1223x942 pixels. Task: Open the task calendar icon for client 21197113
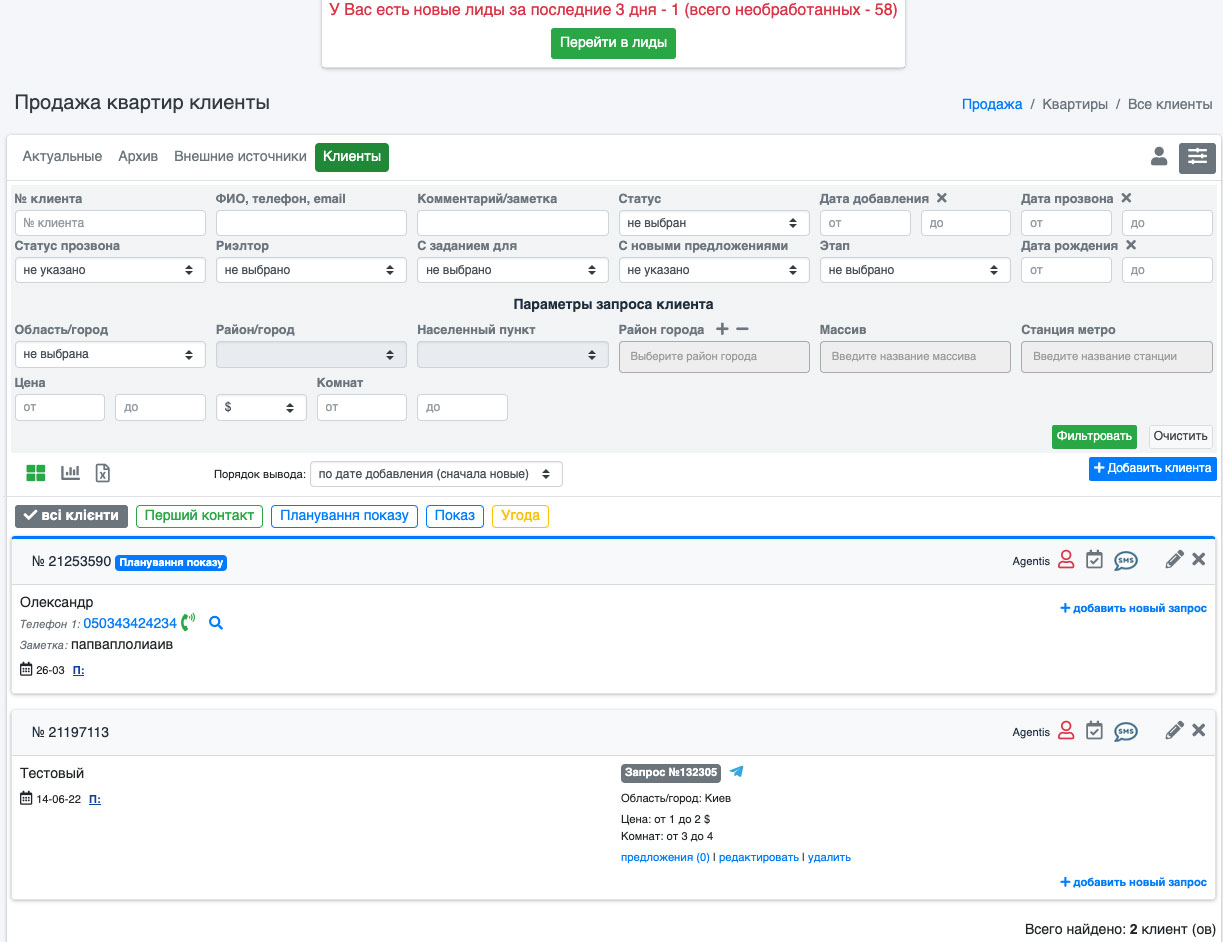point(1094,731)
